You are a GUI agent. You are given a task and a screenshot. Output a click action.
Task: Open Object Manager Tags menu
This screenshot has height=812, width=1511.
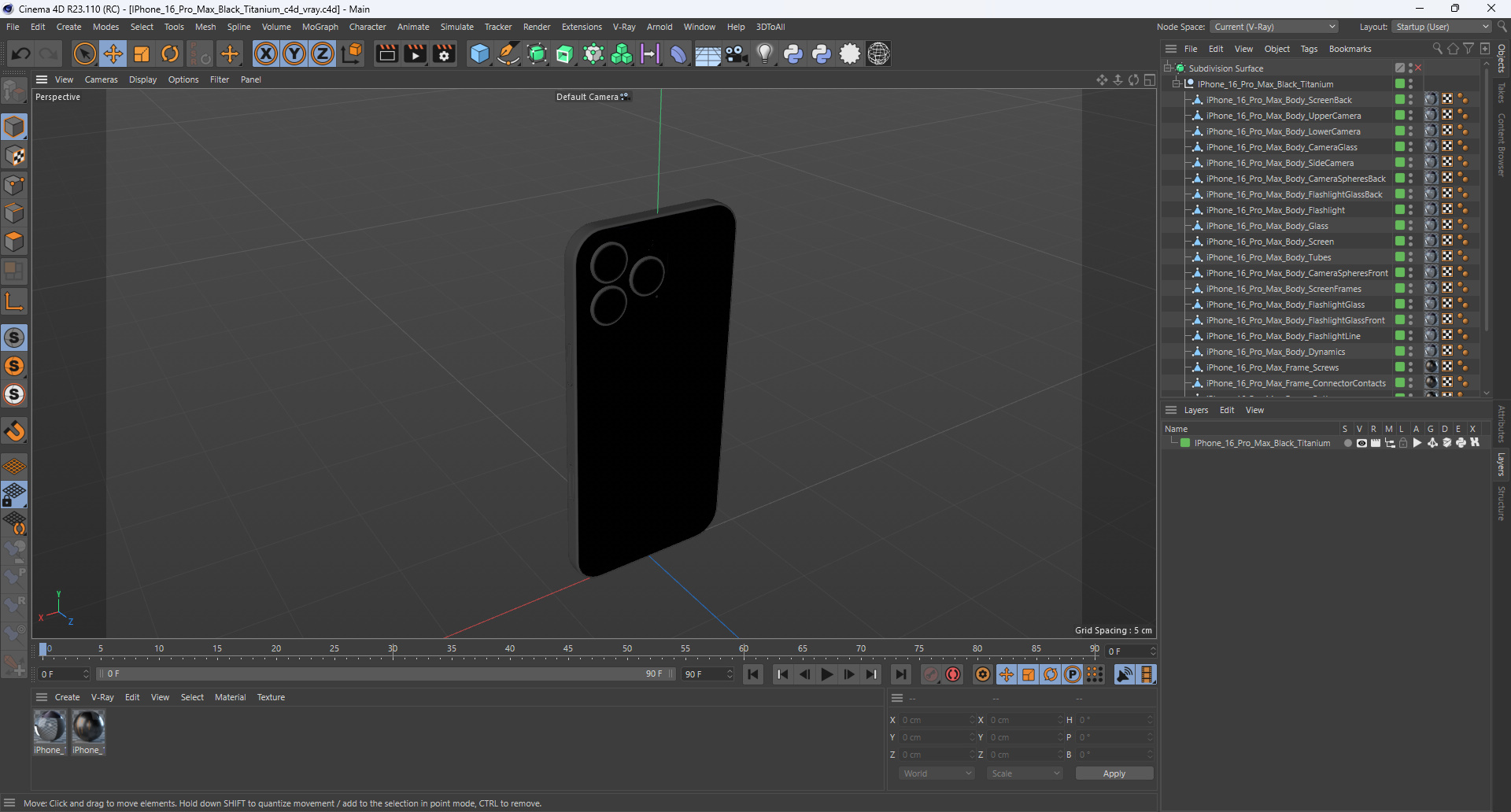coord(1309,49)
